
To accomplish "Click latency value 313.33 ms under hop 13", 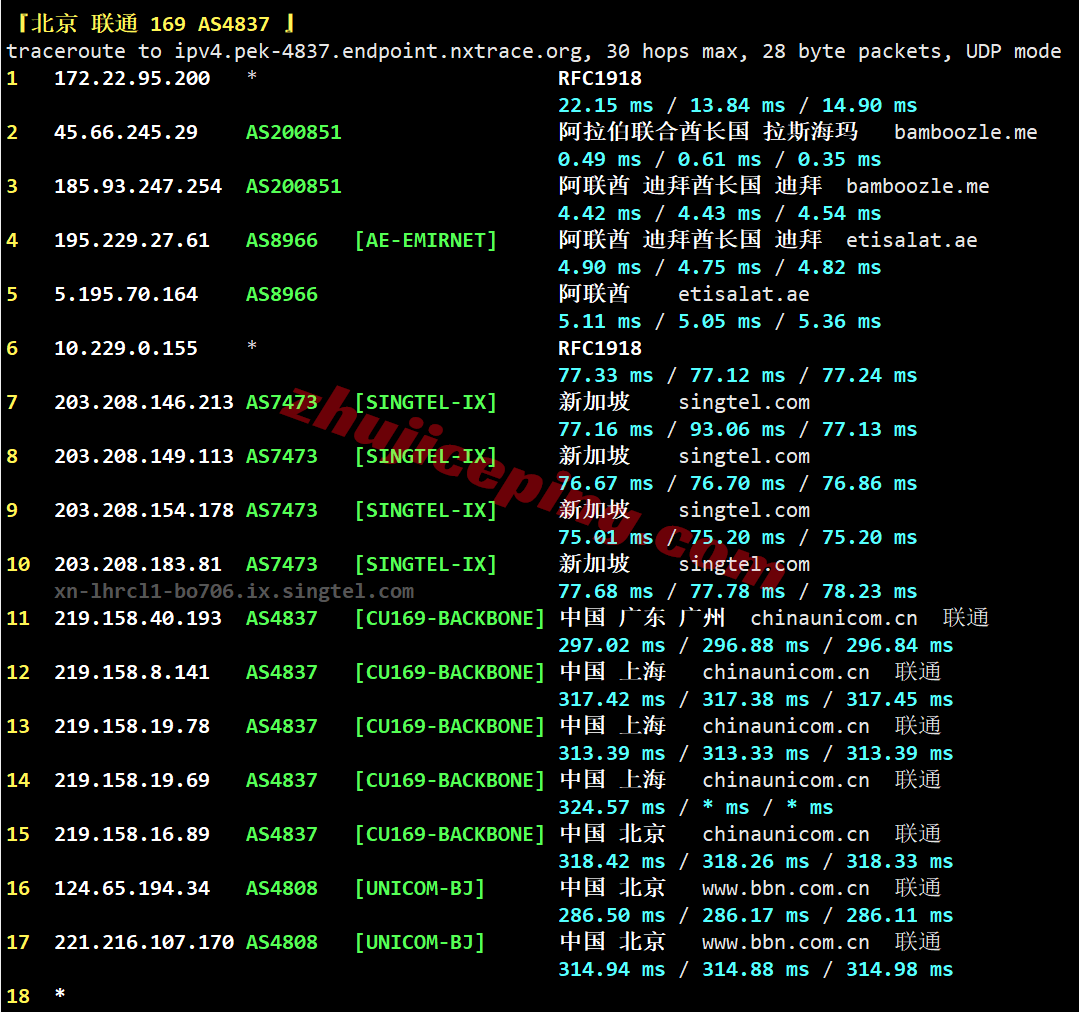I will click(x=756, y=753).
